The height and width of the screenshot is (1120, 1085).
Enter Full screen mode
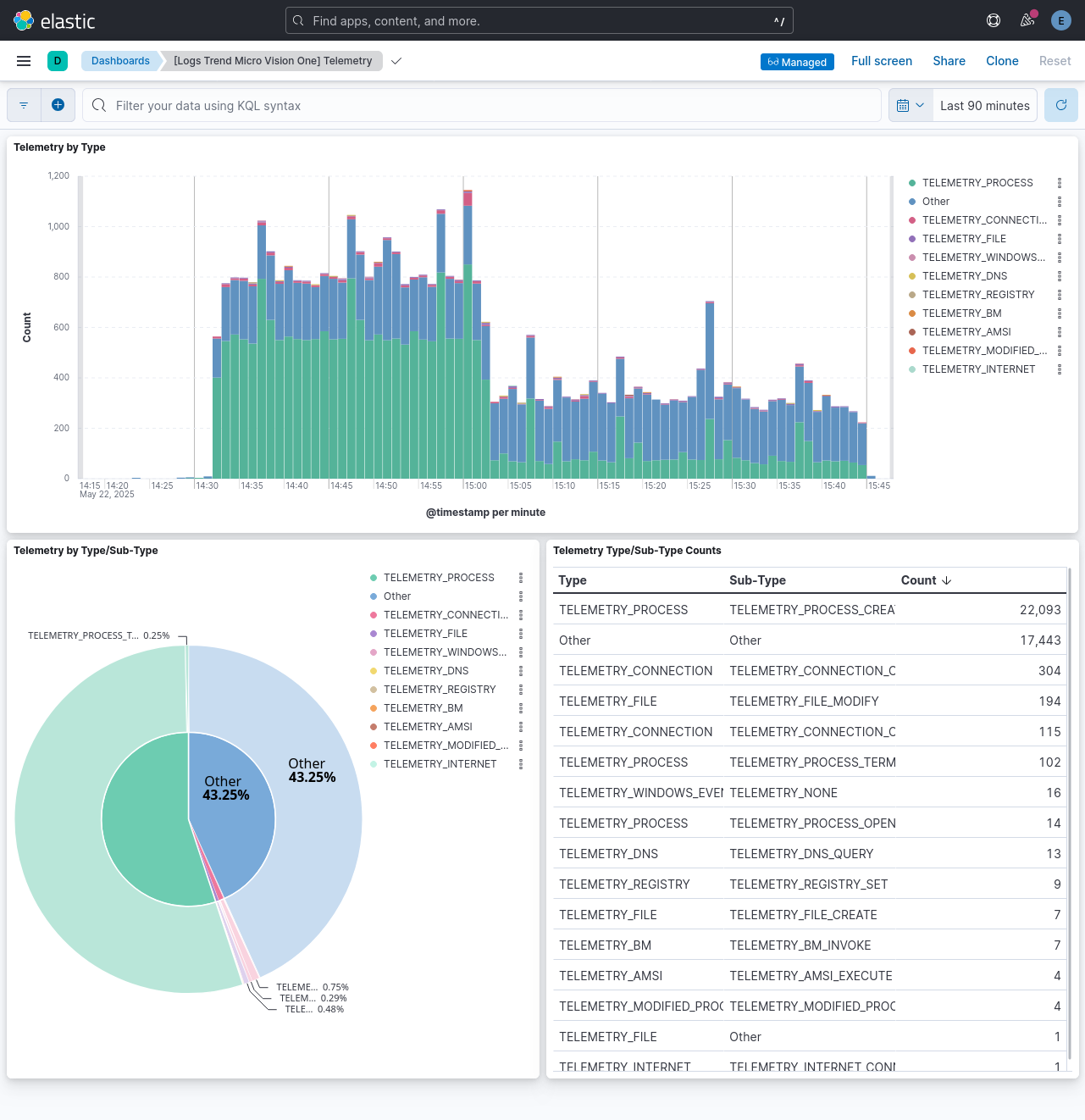click(x=882, y=60)
